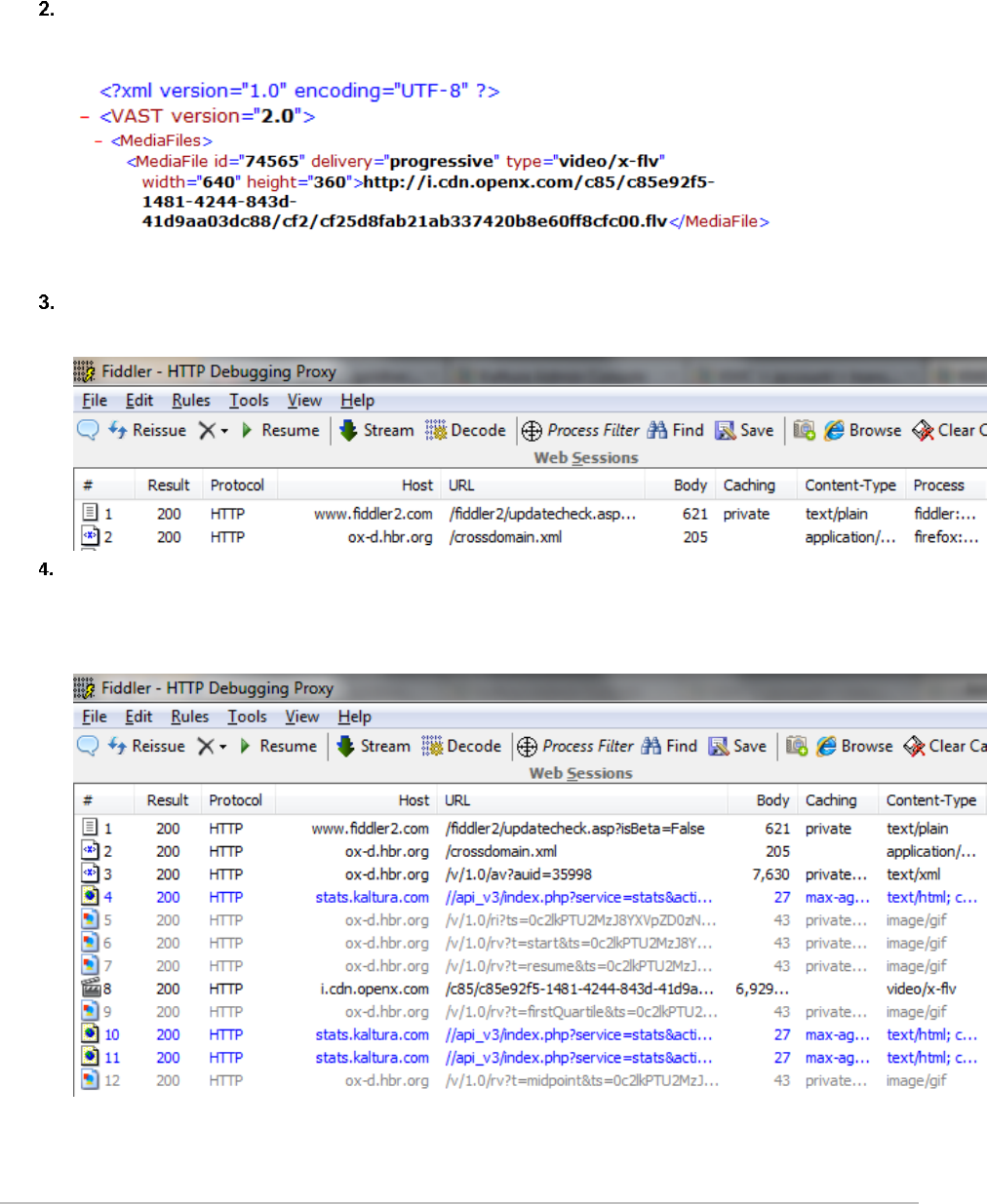
Task: Open Edit menu in step 4 Fiddler window
Action: pyautogui.click(x=138, y=717)
